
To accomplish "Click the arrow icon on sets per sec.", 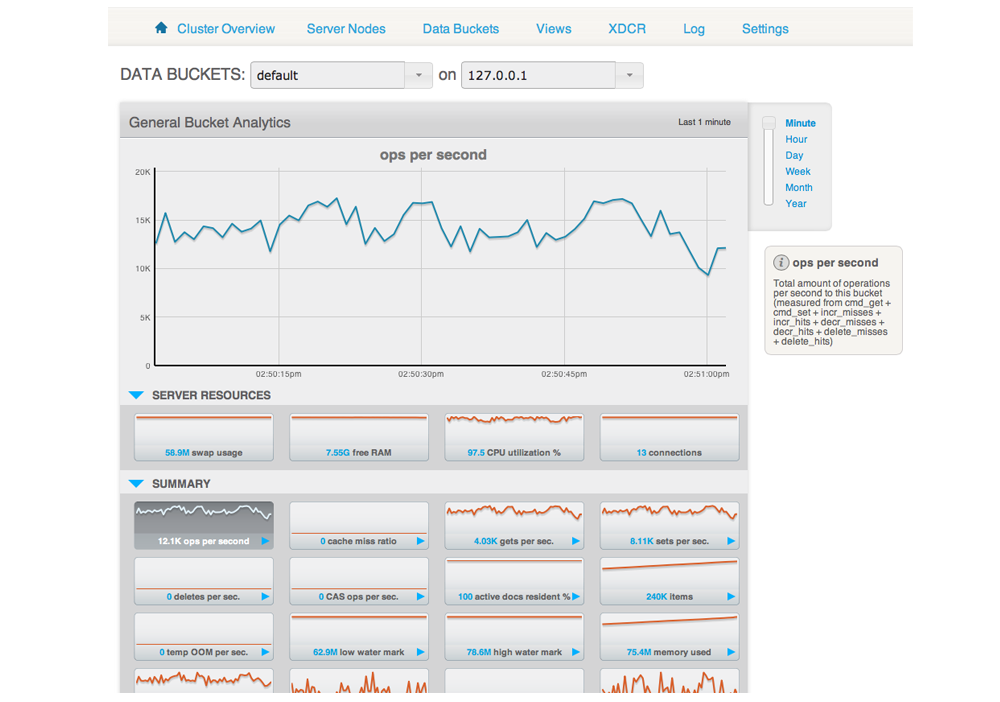I will [731, 541].
